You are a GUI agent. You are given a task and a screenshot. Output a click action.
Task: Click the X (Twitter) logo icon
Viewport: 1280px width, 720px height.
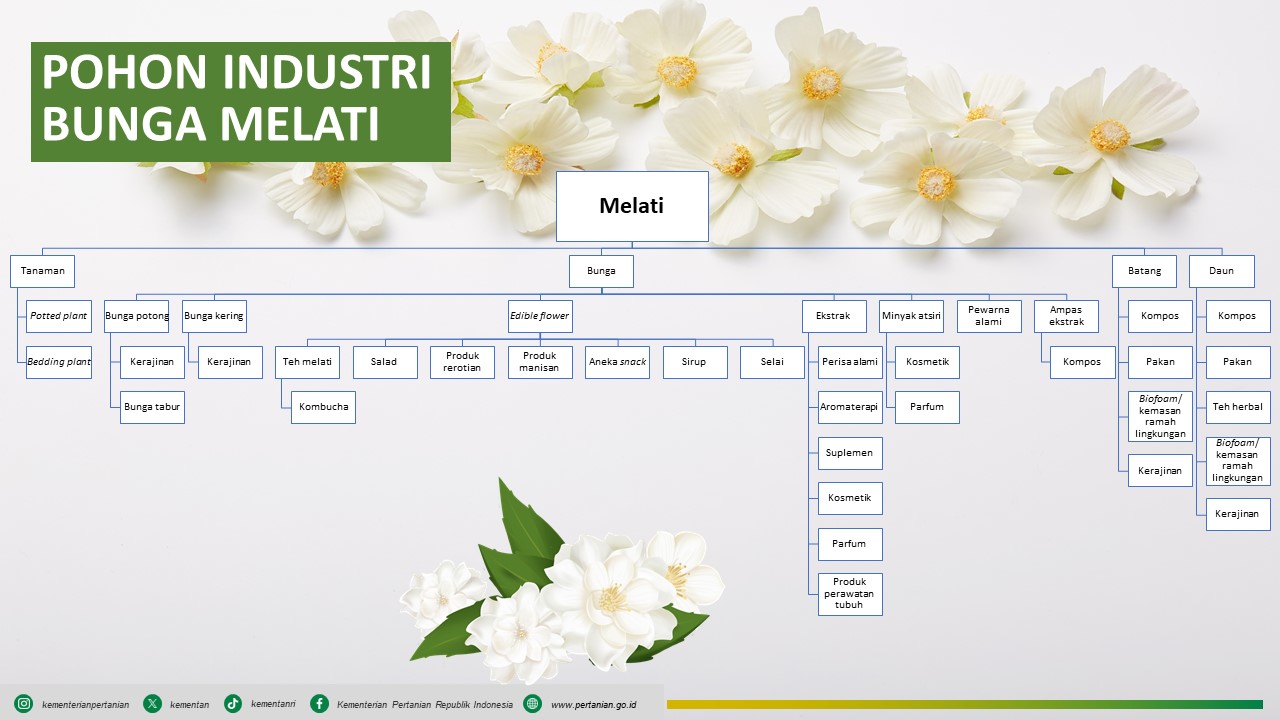coord(152,704)
